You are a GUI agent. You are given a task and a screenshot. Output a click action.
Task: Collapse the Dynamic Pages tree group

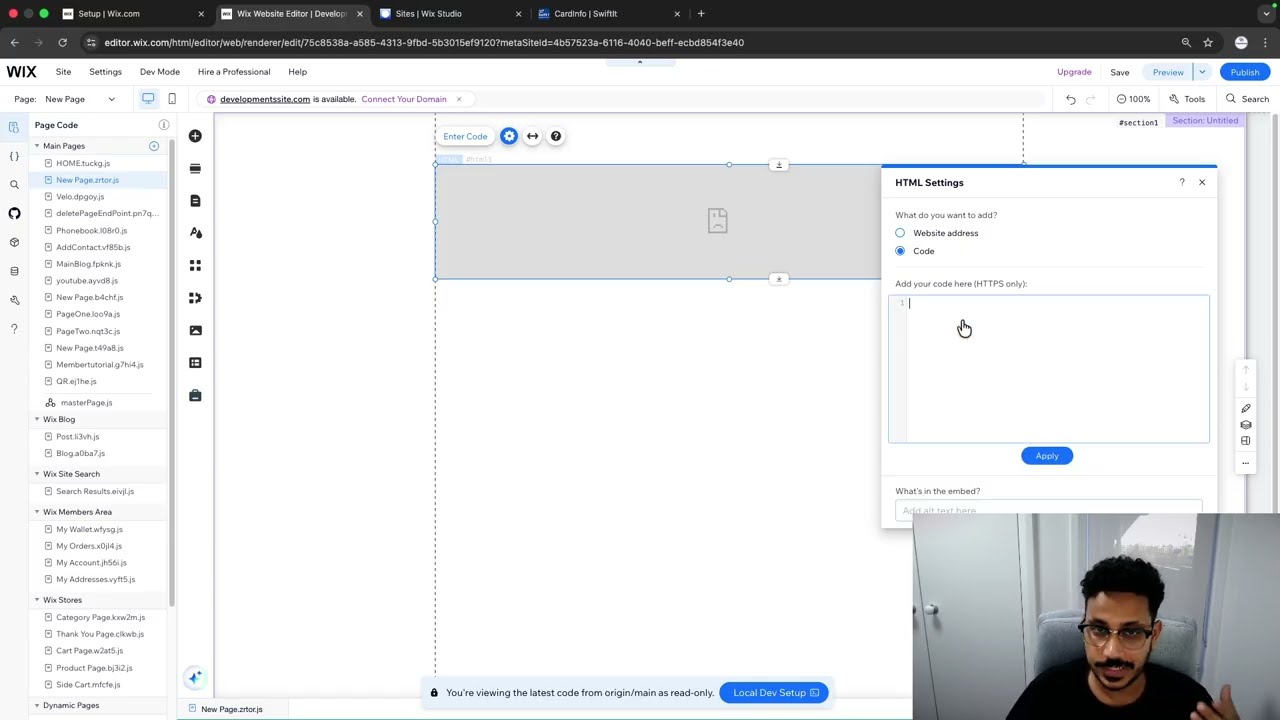coord(37,705)
